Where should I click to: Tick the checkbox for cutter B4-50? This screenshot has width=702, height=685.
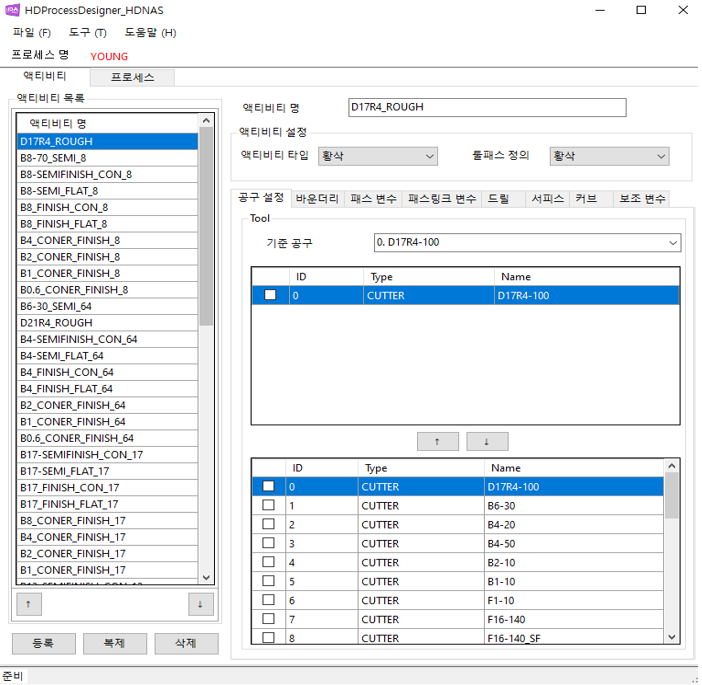268,543
